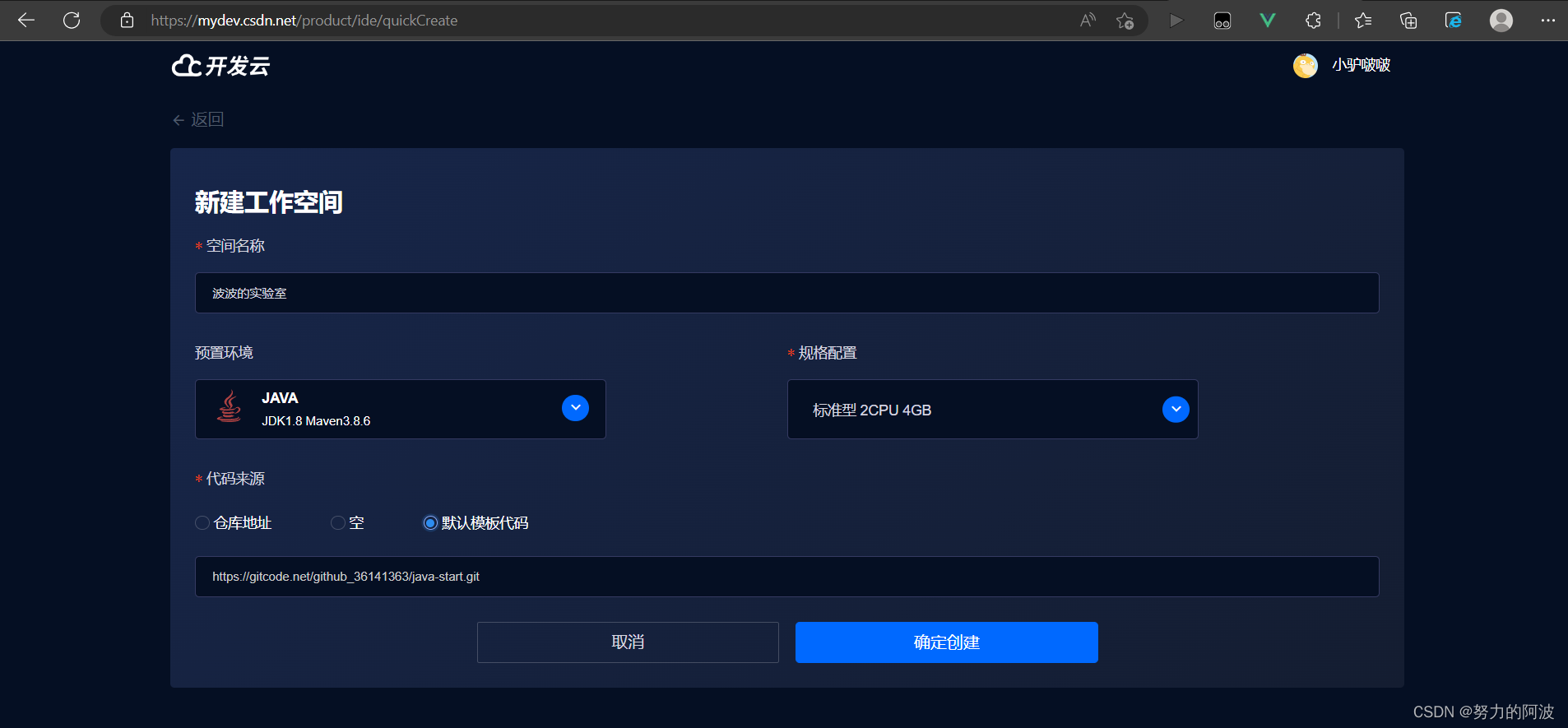Viewport: 1568px width, 728px height.
Task: Open the Extensions puzzle icon
Action: tap(1313, 21)
